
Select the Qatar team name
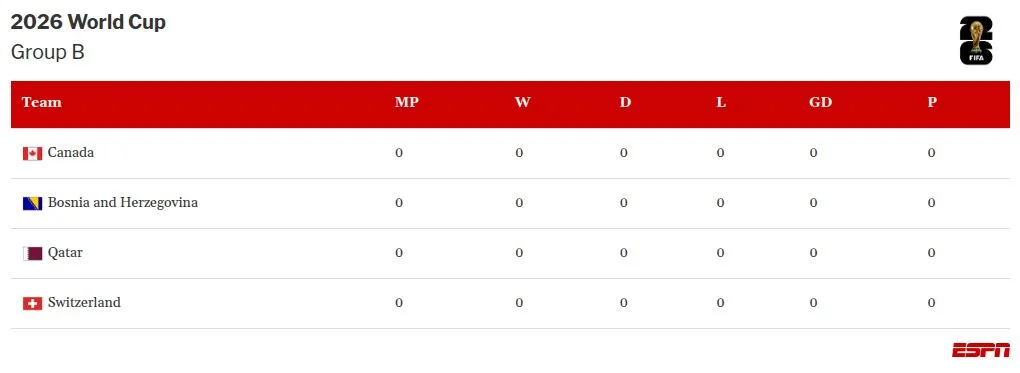click(x=65, y=253)
